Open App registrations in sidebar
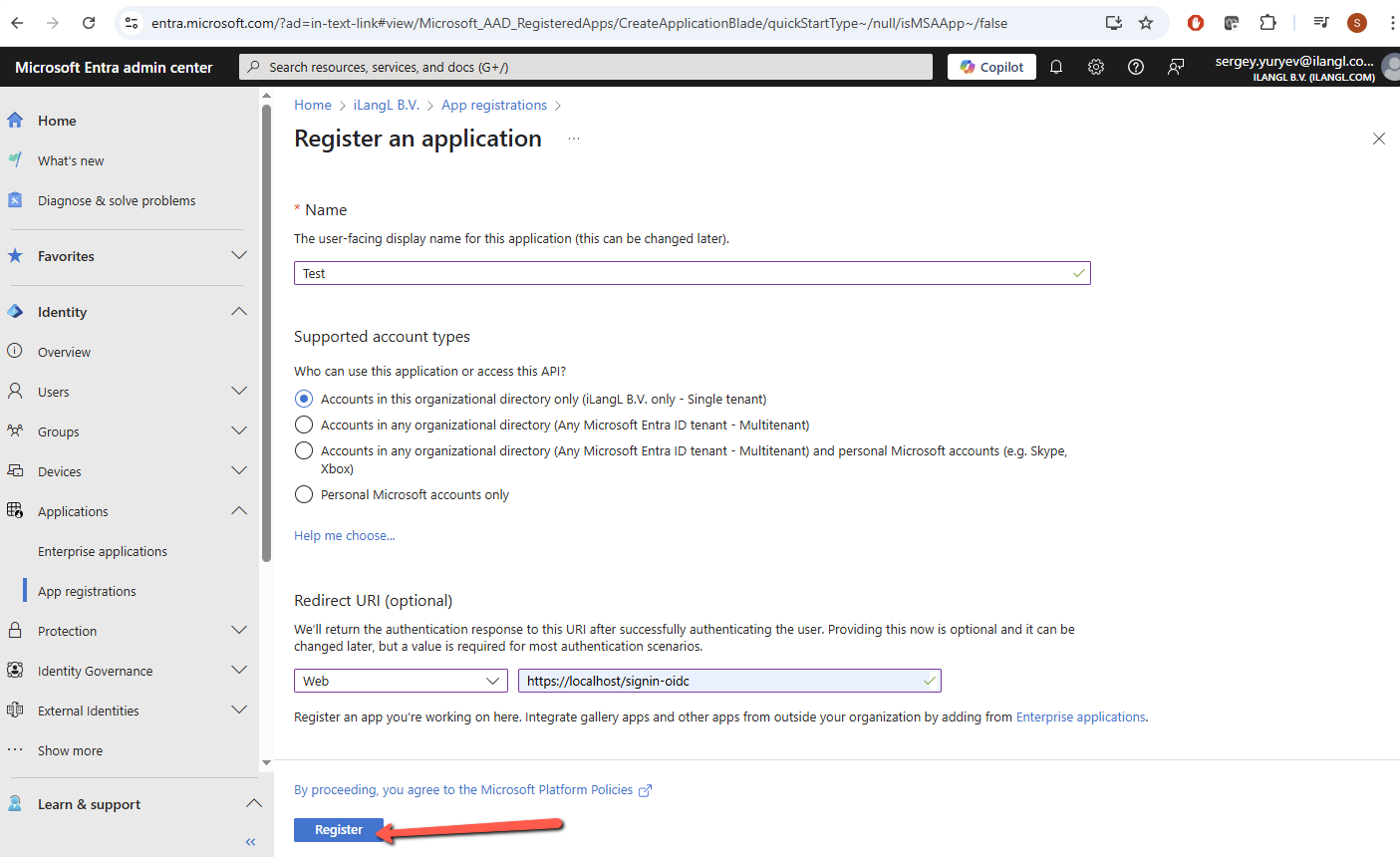The height and width of the screenshot is (857, 1400). (87, 591)
